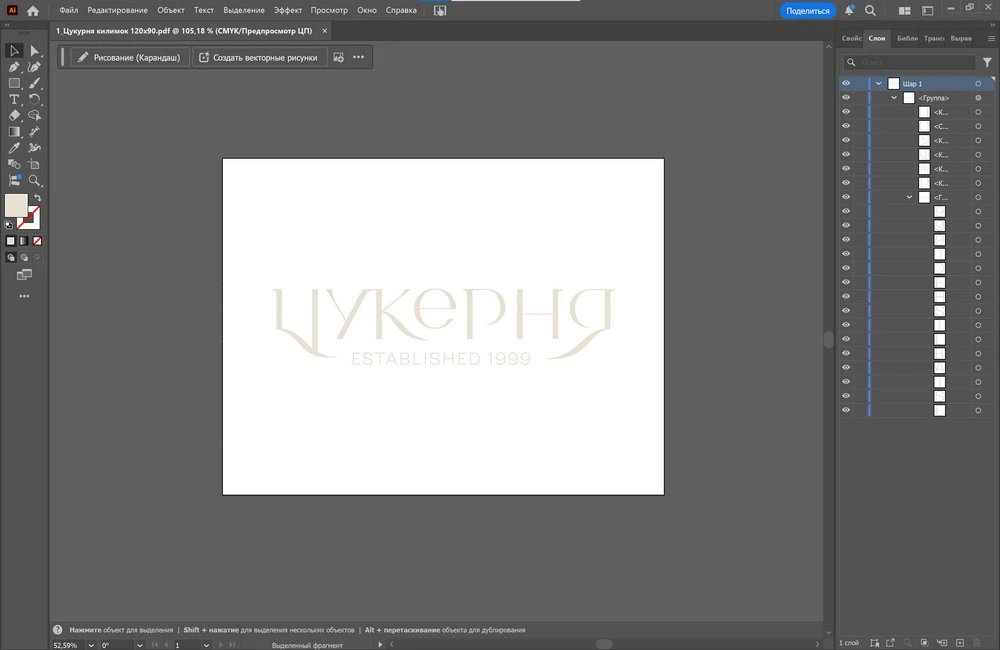Select the Pen tool

click(15, 67)
